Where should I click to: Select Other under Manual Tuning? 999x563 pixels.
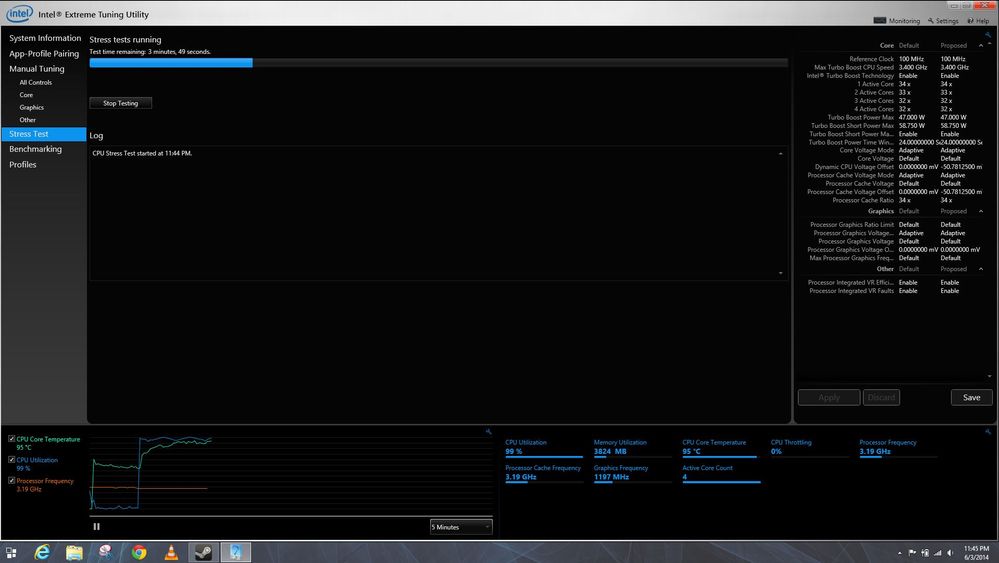[x=27, y=120]
